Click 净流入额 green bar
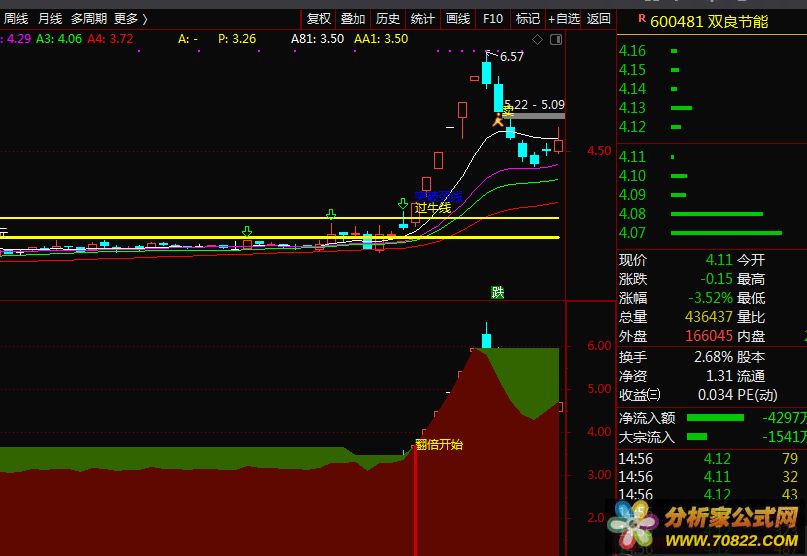This screenshot has width=807, height=556. click(x=715, y=418)
